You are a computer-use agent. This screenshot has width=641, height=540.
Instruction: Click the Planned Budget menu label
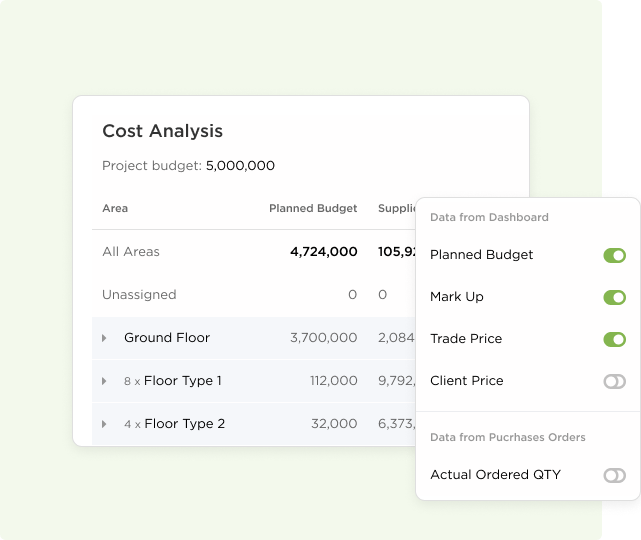point(482,255)
